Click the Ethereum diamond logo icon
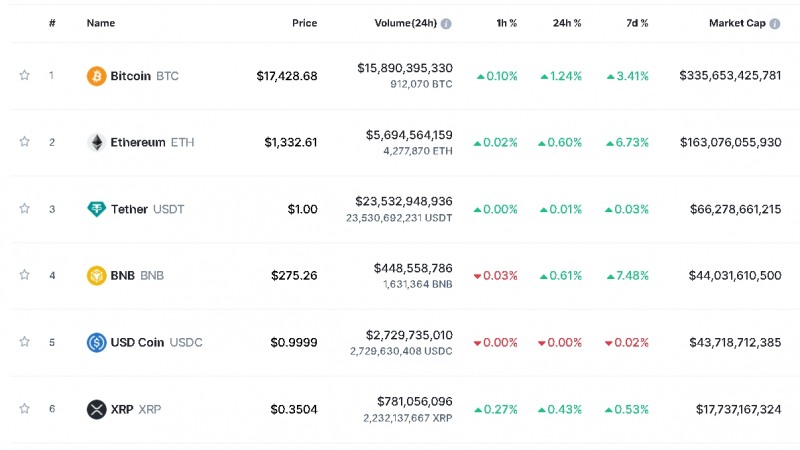The image size is (800, 450). [96, 142]
